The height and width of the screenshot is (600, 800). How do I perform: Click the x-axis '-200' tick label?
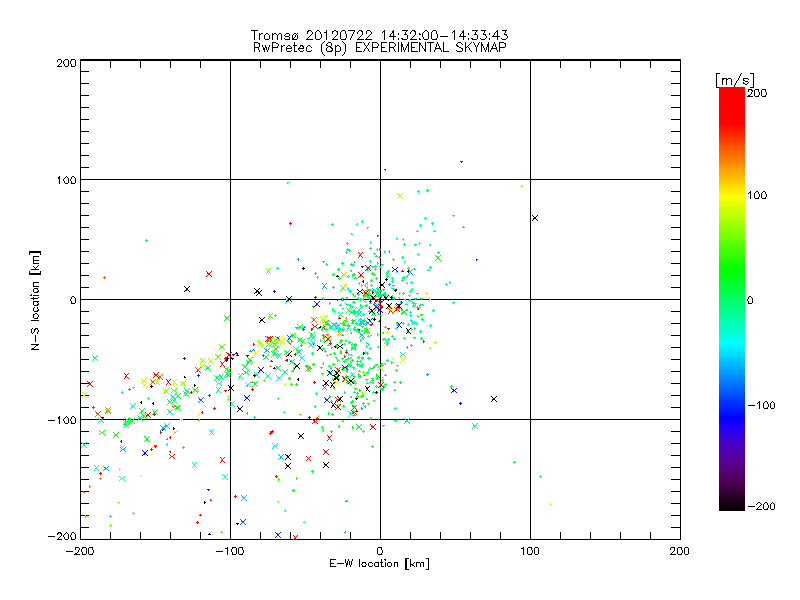tap(80, 551)
